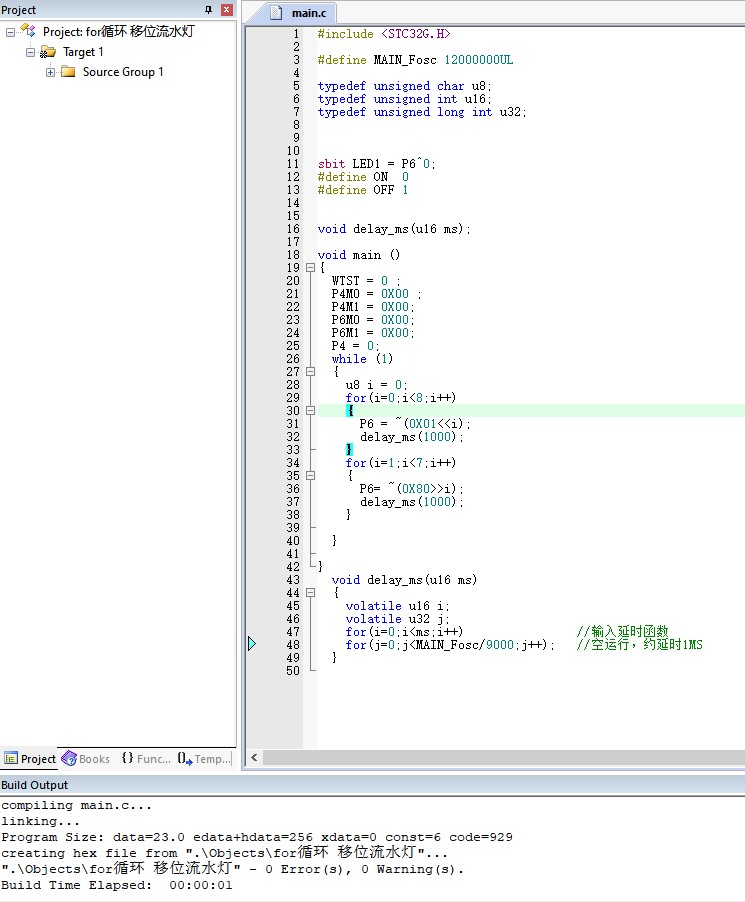Open the Templates tab in the project pane
This screenshot has height=902, width=745.
[204, 759]
